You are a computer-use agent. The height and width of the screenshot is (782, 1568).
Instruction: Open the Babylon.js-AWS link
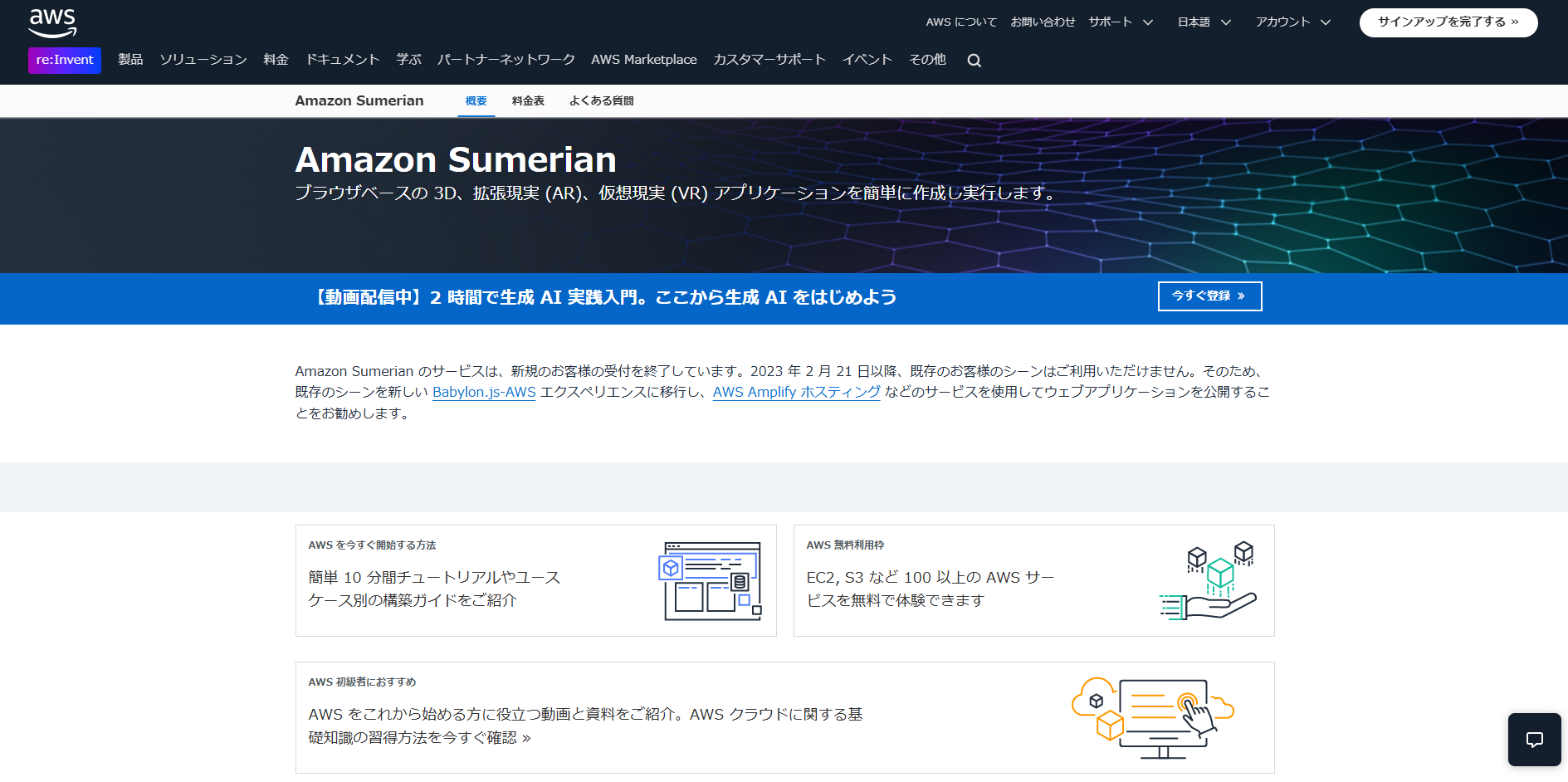tap(484, 393)
